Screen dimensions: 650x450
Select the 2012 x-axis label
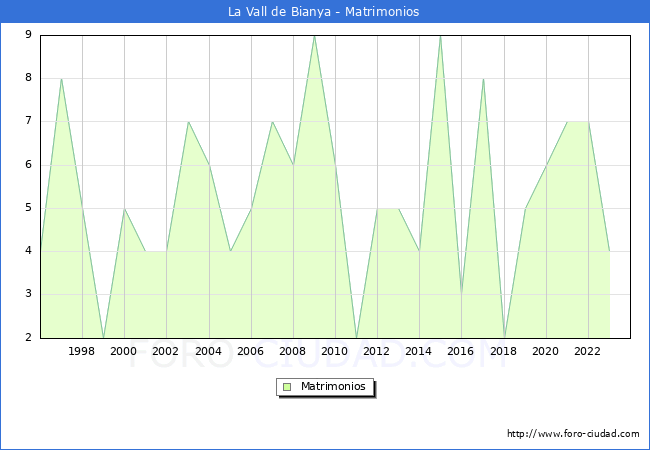[376, 351]
